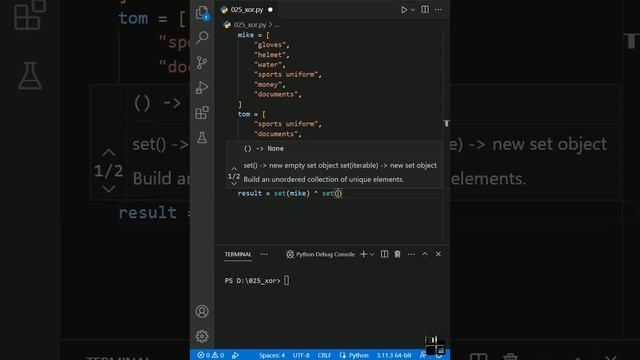Split the editor to the right
640x360 pixels.
click(x=425, y=9)
